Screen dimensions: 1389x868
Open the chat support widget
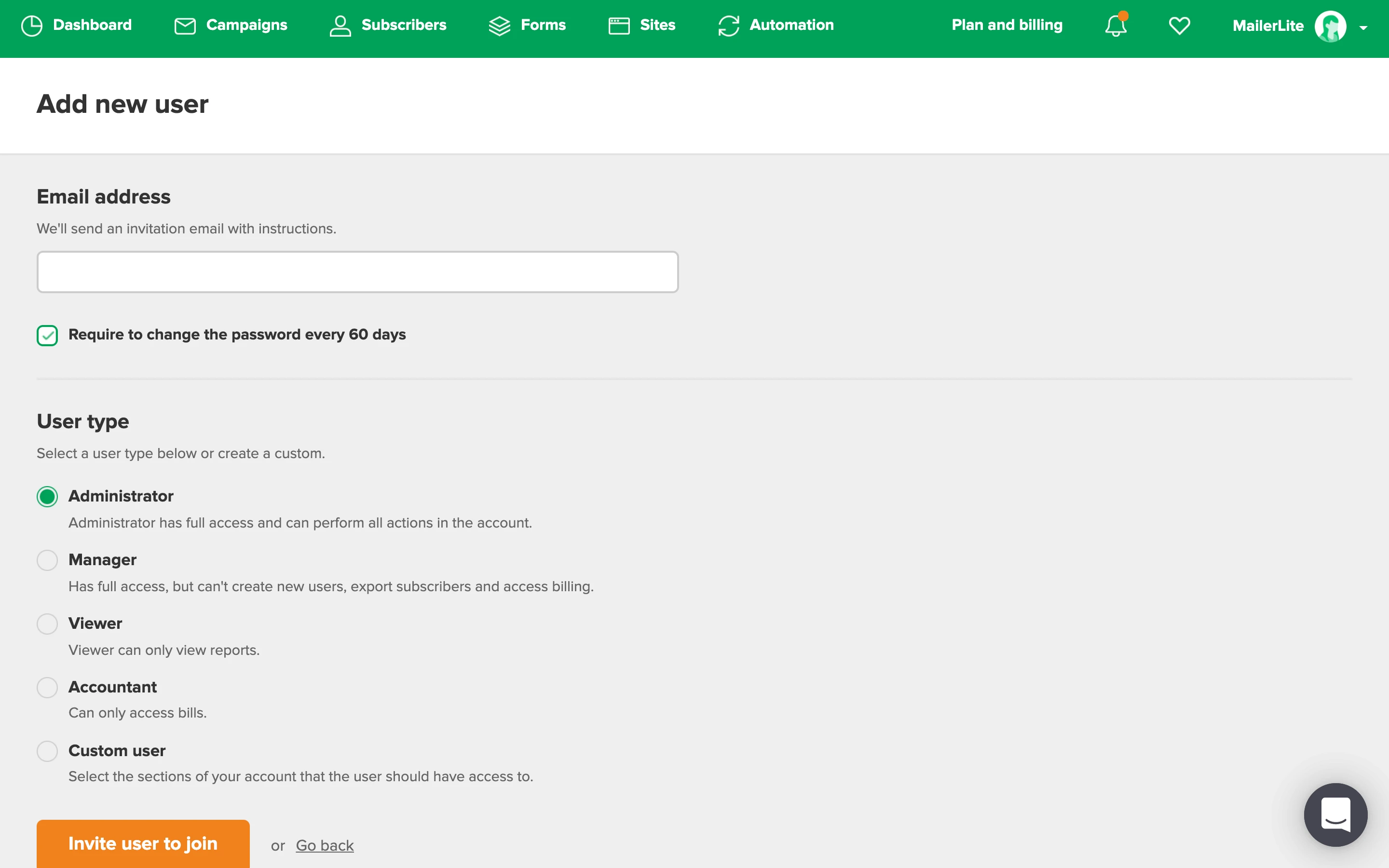click(1335, 814)
